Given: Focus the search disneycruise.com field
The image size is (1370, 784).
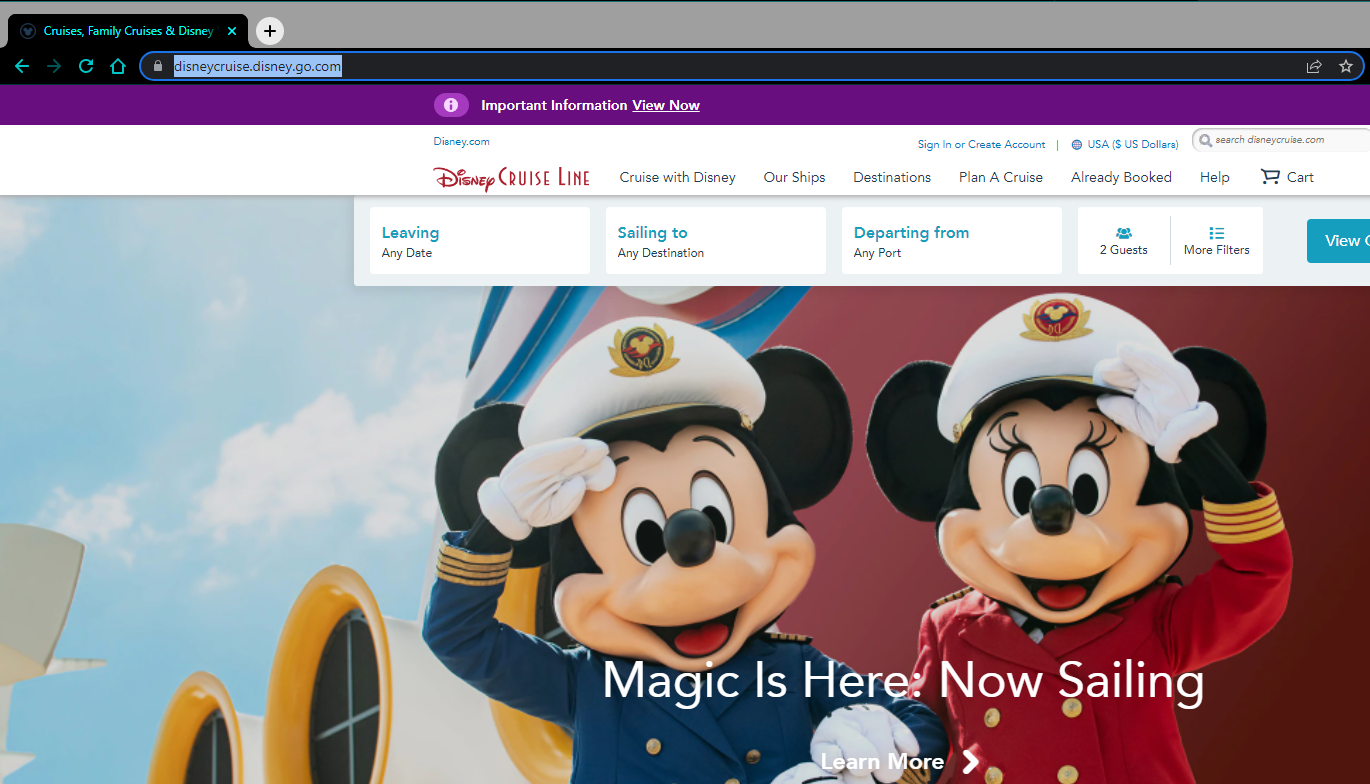Looking at the screenshot, I should [x=1282, y=140].
